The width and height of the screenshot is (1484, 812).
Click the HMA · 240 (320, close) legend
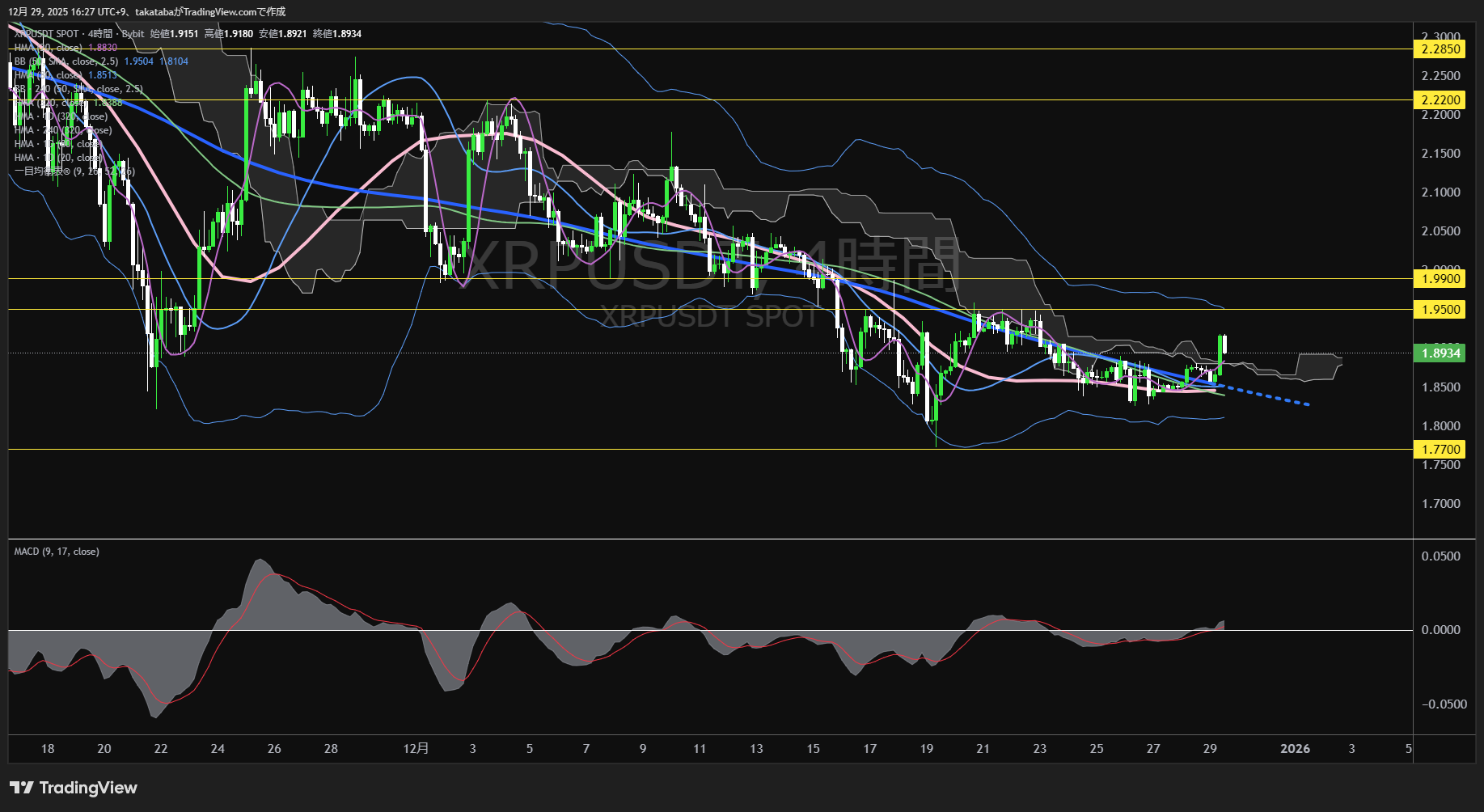click(x=63, y=130)
